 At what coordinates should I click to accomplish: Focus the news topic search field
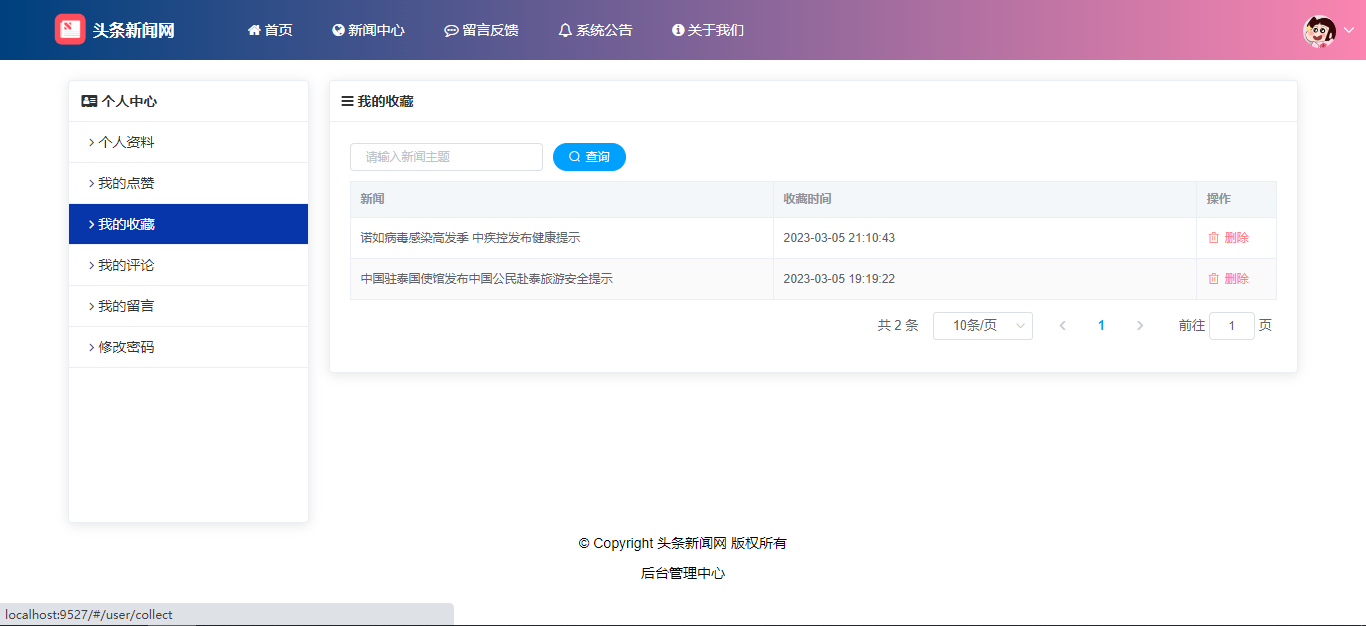pos(446,157)
